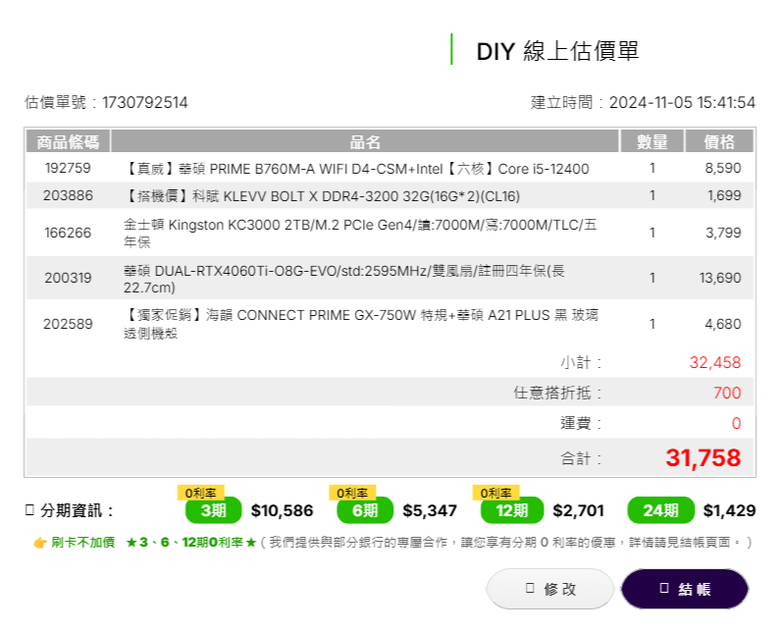This screenshot has width=780, height=633.
Task: Select the 3期 installment badge
Action: tap(213, 510)
